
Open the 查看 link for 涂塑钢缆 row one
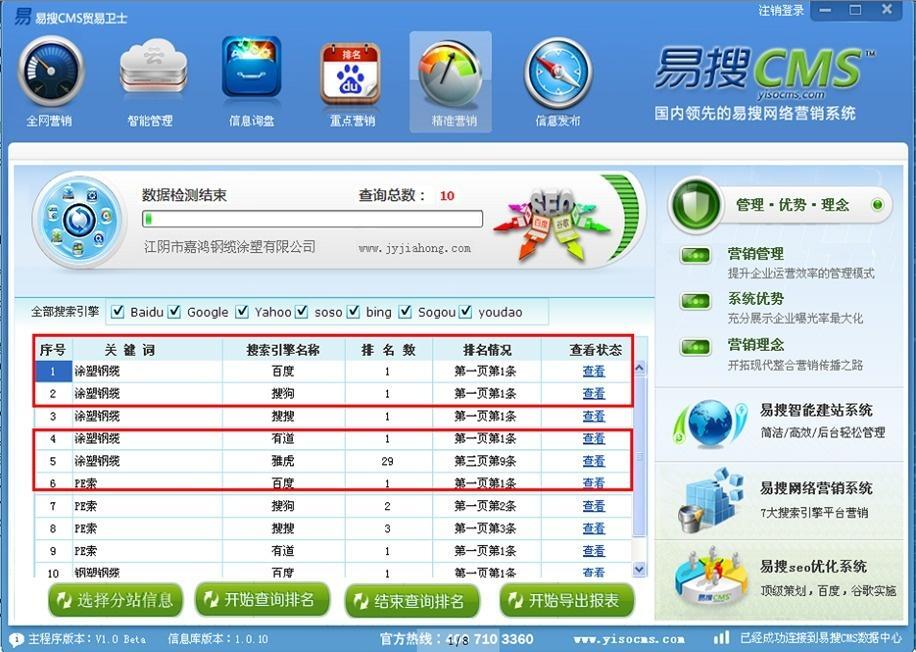point(593,371)
